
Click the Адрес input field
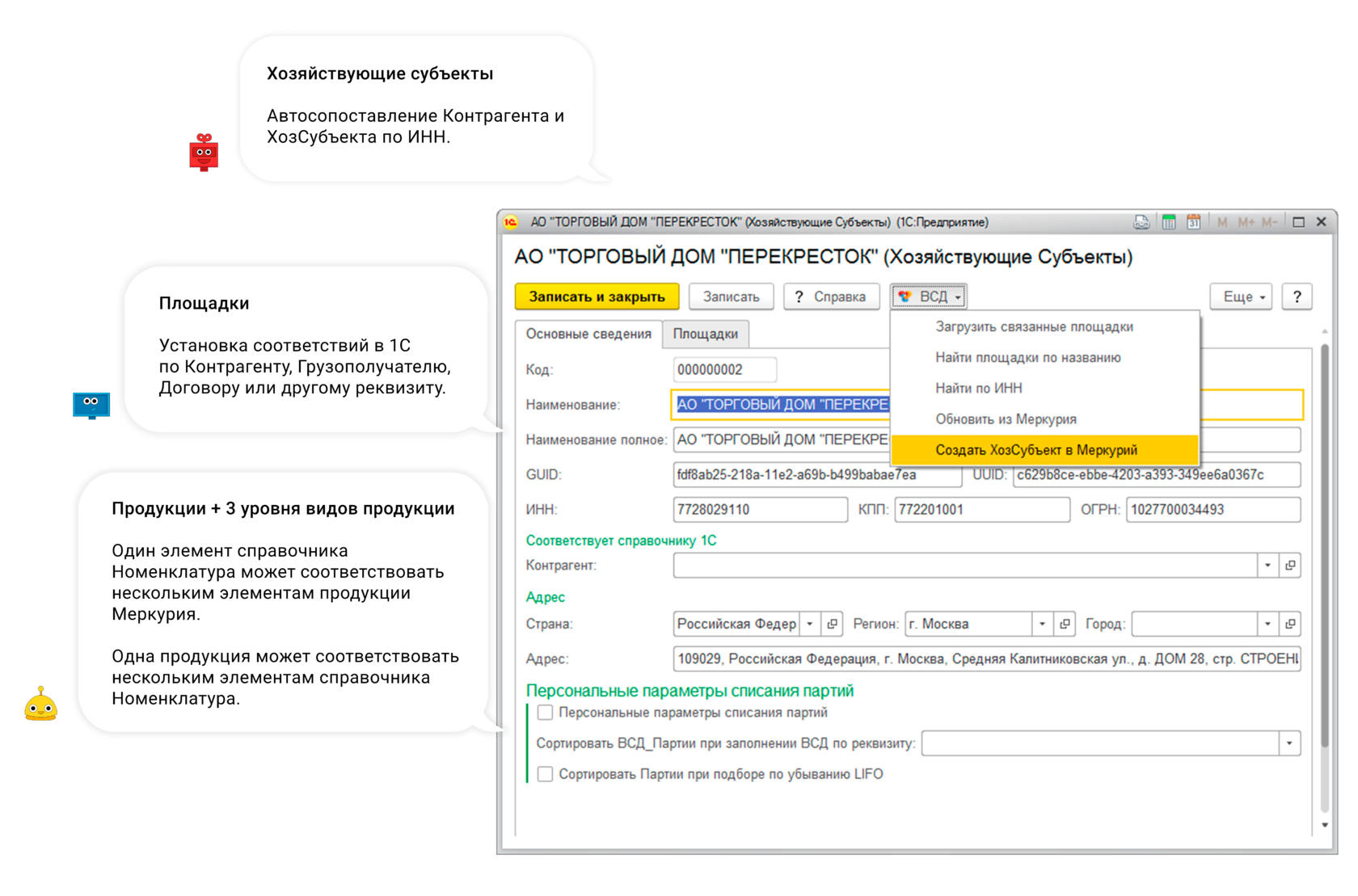986,659
